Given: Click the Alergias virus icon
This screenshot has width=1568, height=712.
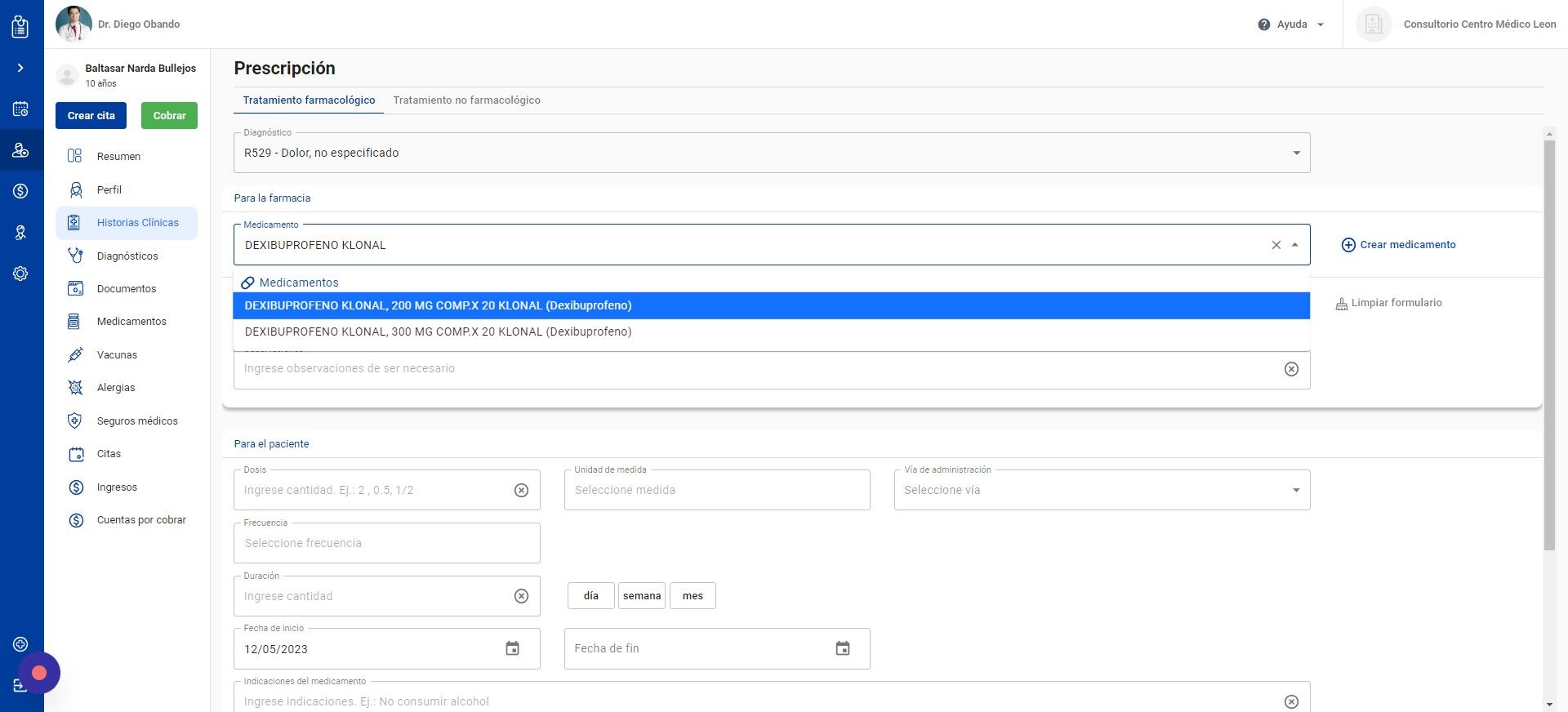Looking at the screenshot, I should (75, 388).
